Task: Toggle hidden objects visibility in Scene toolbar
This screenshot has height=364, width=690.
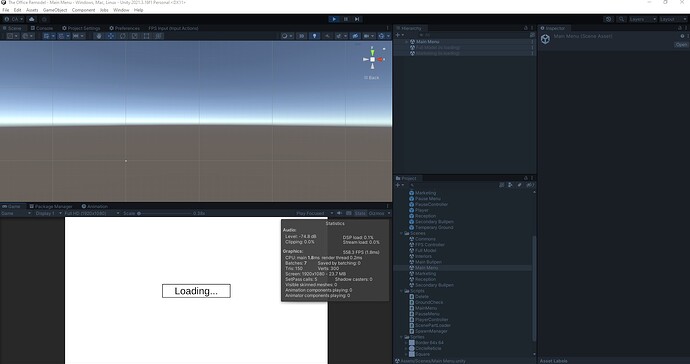Action: click(x=355, y=36)
